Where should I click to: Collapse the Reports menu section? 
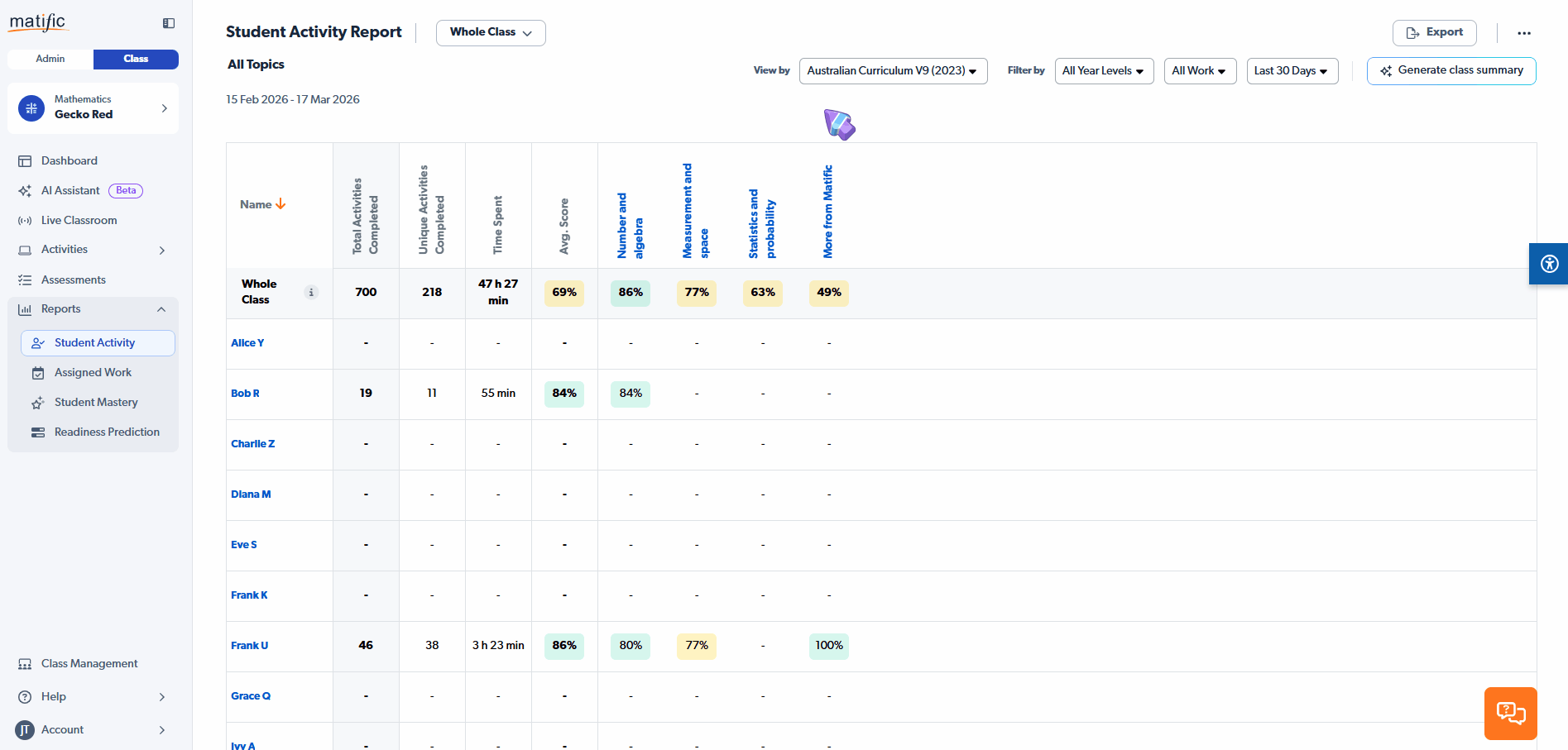click(161, 309)
